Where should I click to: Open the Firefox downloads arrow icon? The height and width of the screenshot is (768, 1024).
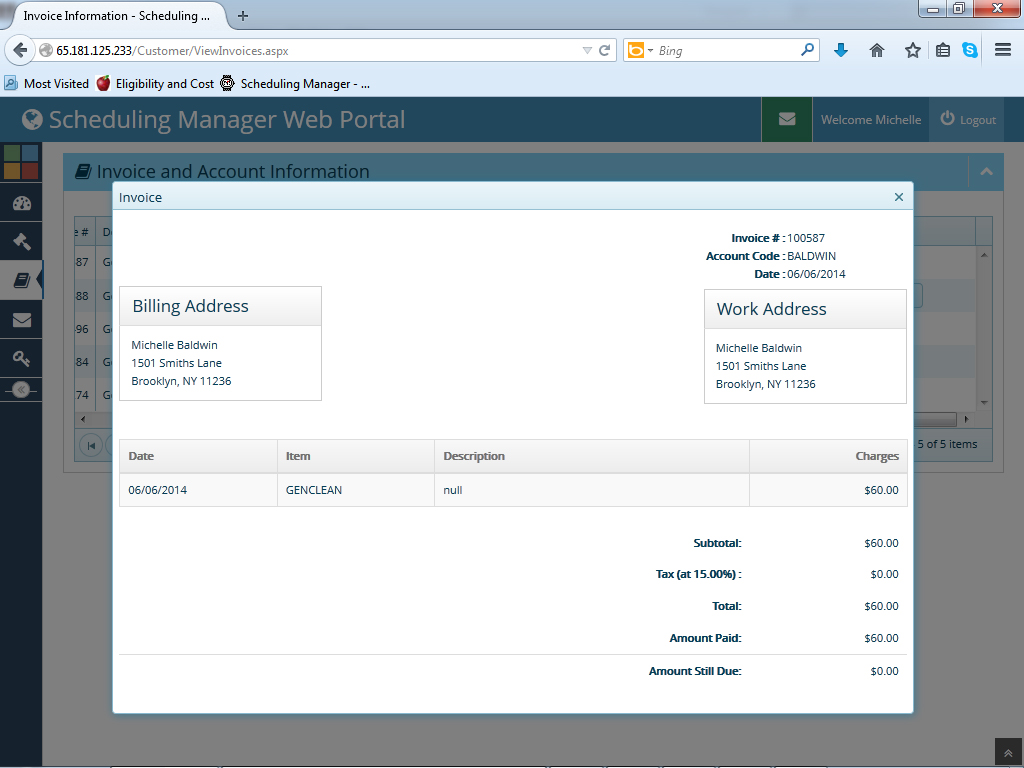pos(840,50)
